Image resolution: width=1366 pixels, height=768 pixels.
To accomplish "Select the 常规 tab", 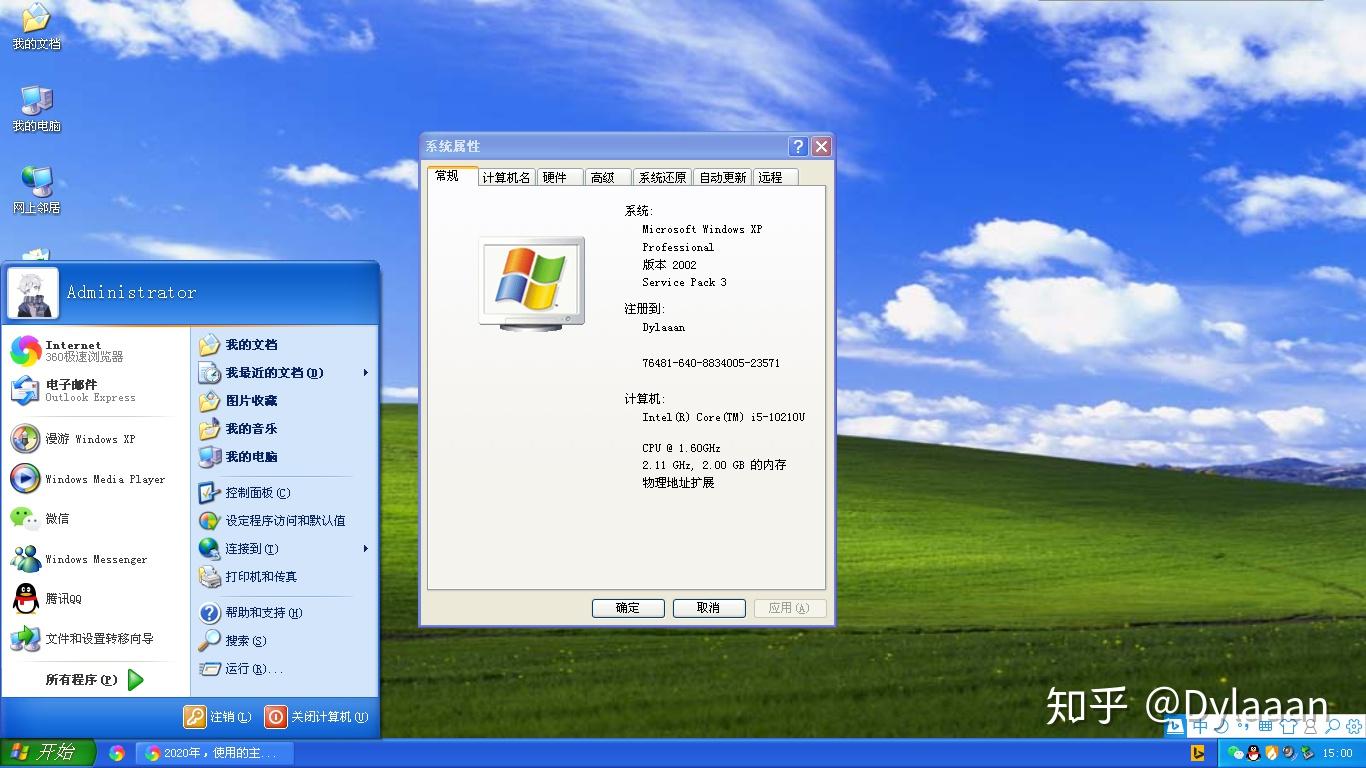I will [x=452, y=176].
